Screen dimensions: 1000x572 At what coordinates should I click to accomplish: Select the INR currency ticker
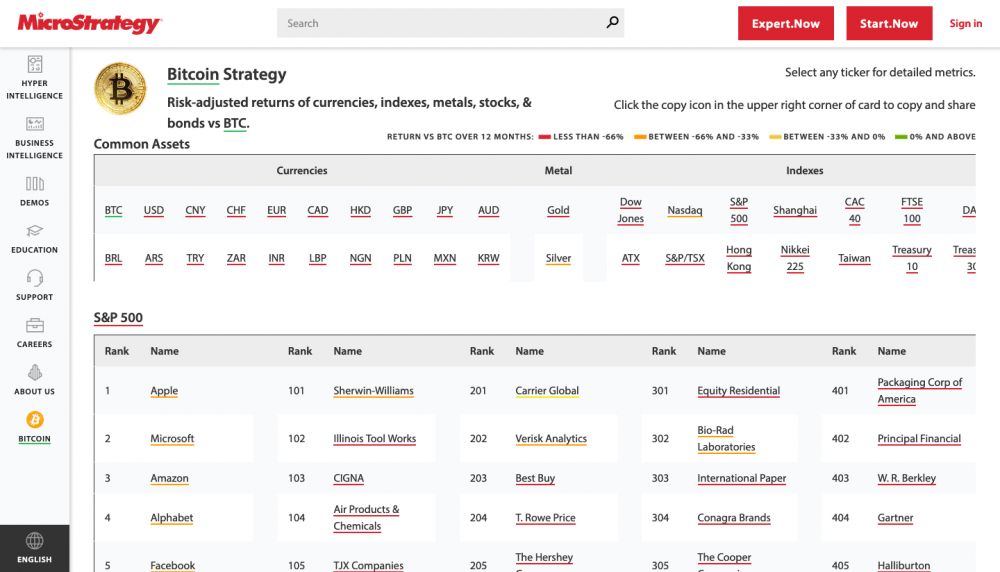tap(276, 258)
